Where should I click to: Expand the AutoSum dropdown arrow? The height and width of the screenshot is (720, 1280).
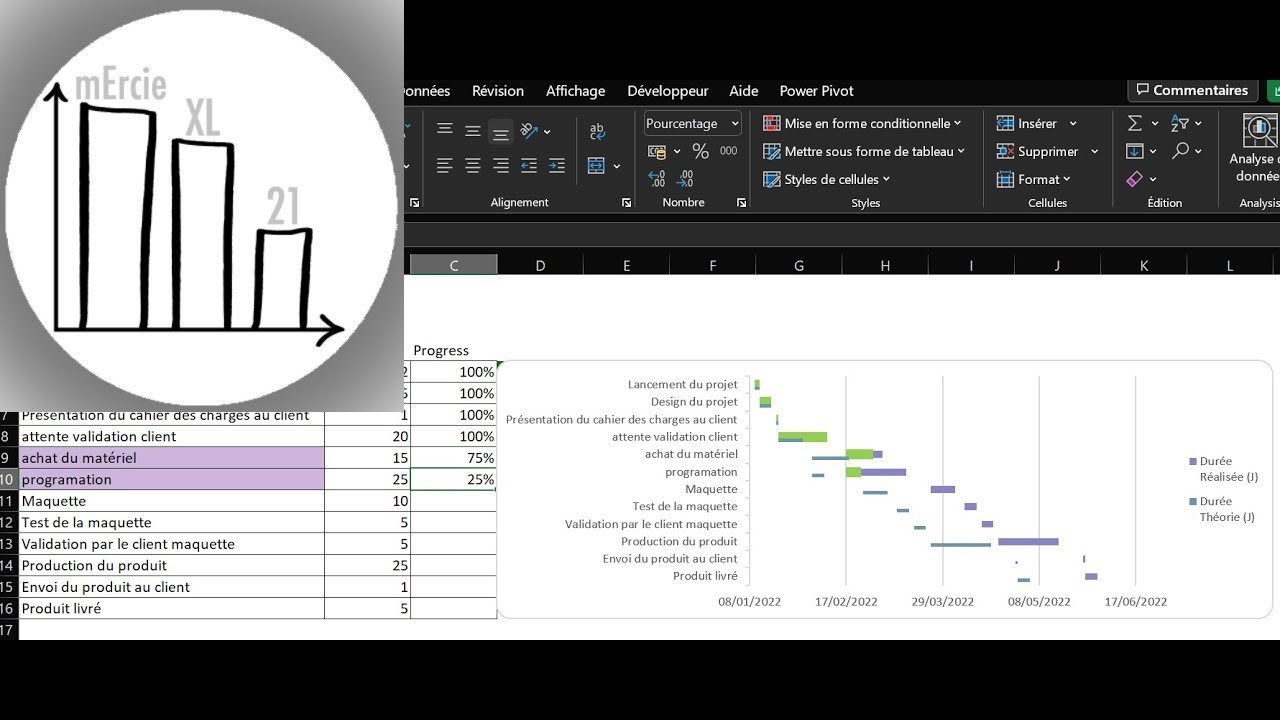click(x=1155, y=124)
